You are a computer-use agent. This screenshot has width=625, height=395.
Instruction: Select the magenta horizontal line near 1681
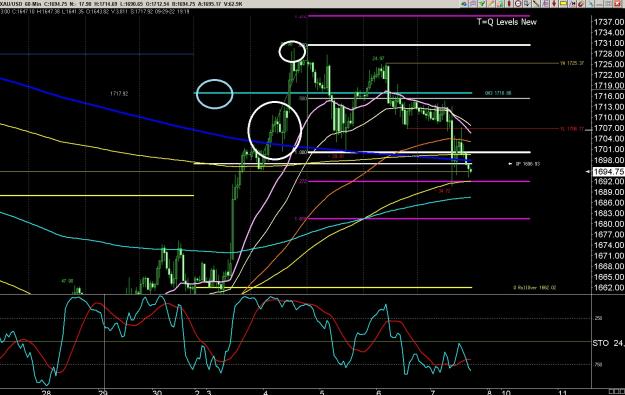coord(419,218)
